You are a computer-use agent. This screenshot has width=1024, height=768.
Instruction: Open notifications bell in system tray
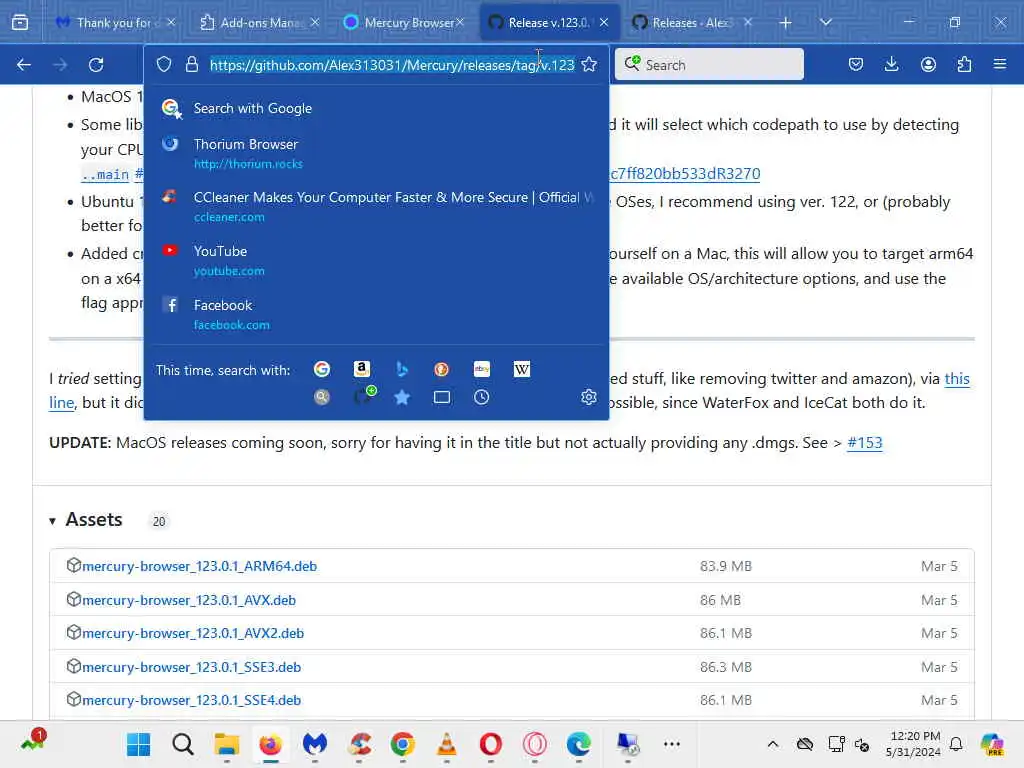click(956, 744)
